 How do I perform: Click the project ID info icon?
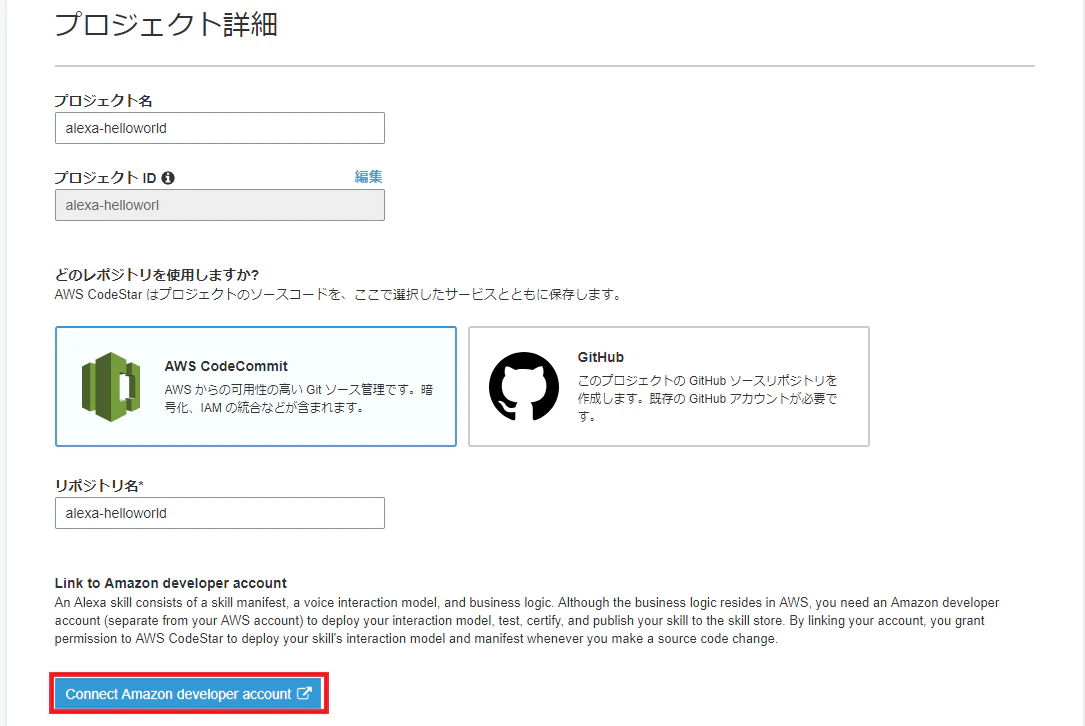(x=168, y=178)
